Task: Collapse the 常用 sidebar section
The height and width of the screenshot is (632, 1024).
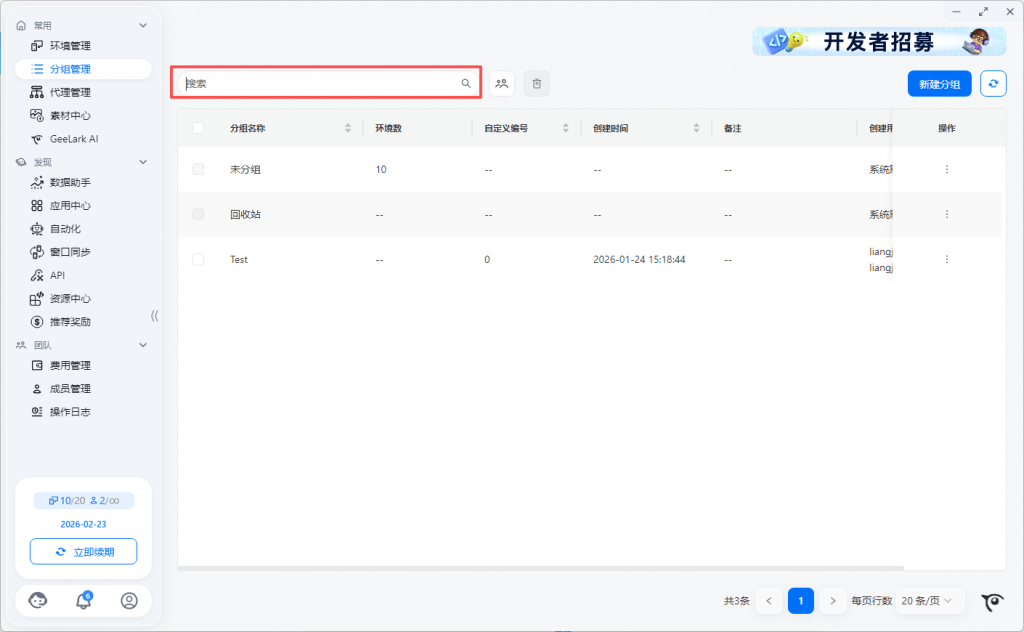Action: click(143, 25)
